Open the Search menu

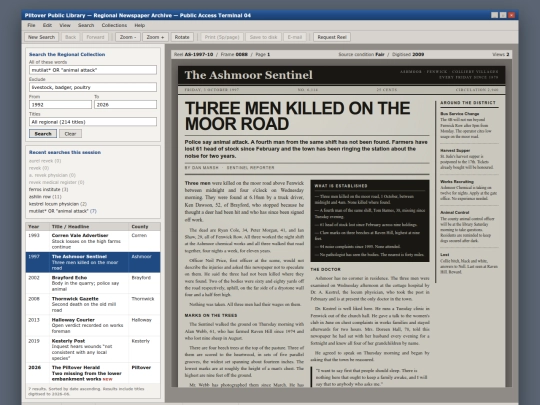click(x=86, y=25)
